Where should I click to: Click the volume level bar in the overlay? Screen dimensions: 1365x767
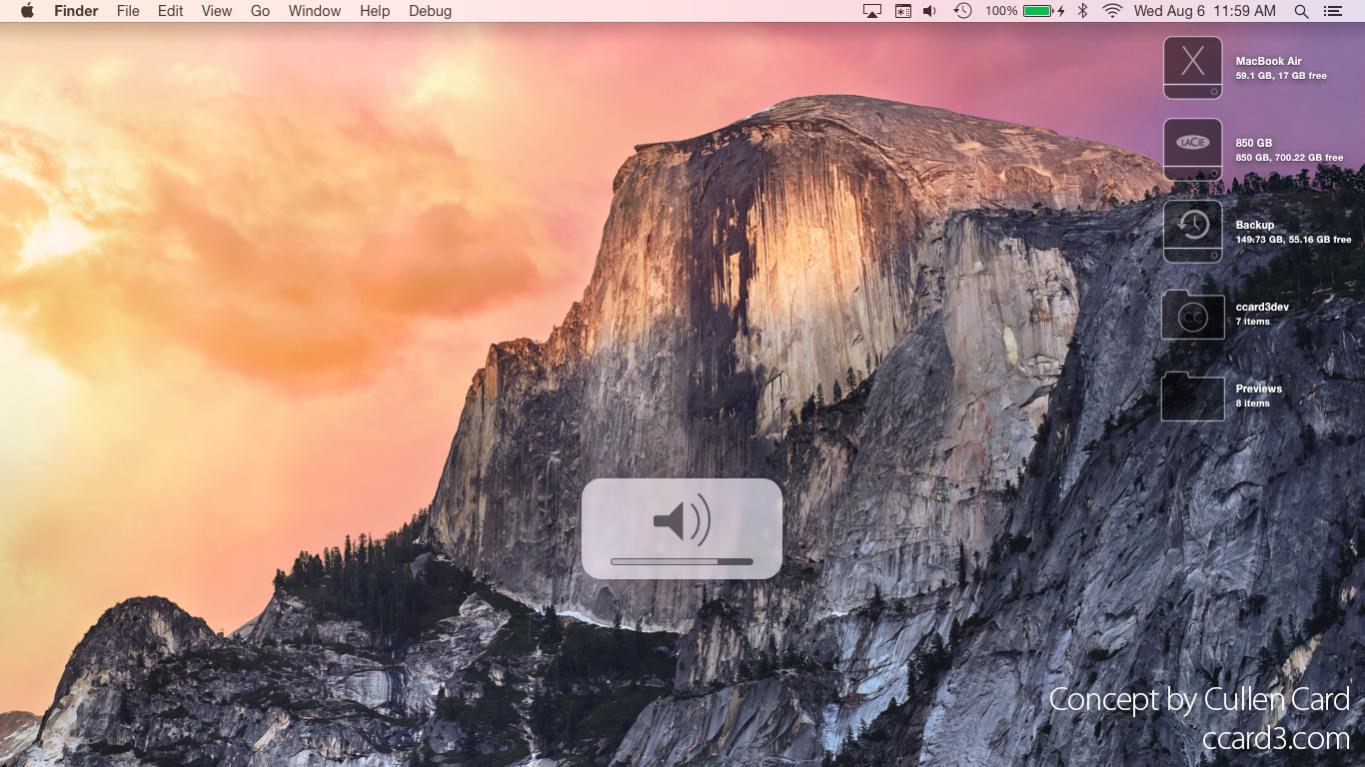[682, 562]
